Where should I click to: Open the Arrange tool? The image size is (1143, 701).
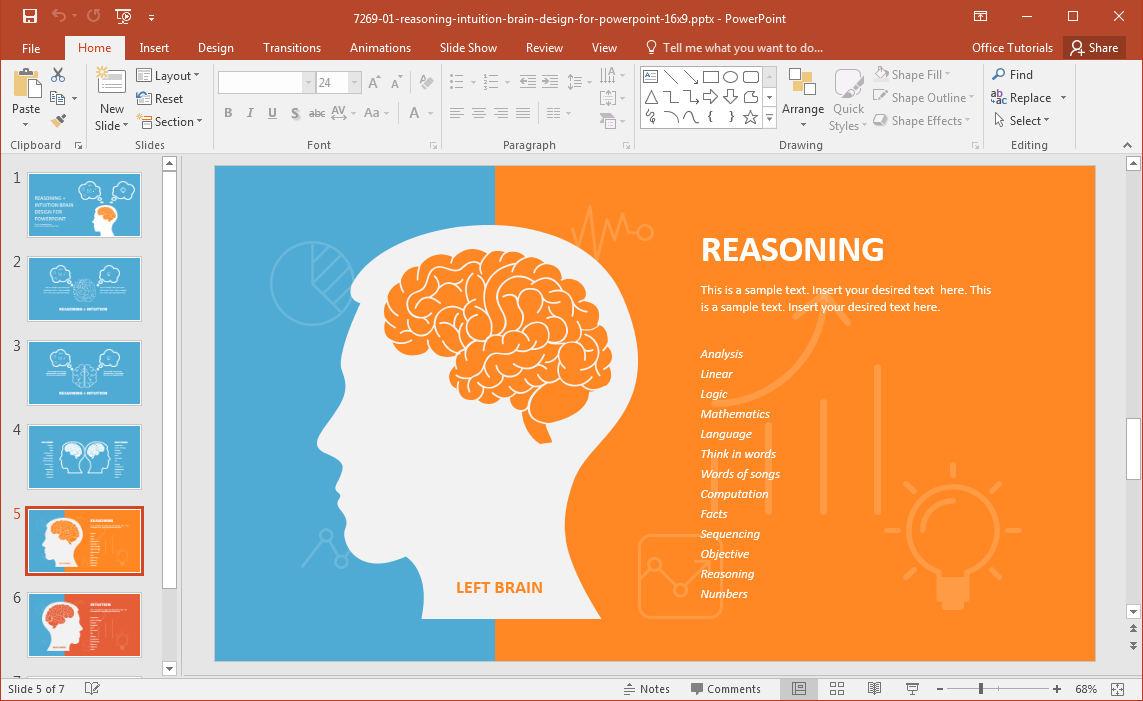click(802, 98)
